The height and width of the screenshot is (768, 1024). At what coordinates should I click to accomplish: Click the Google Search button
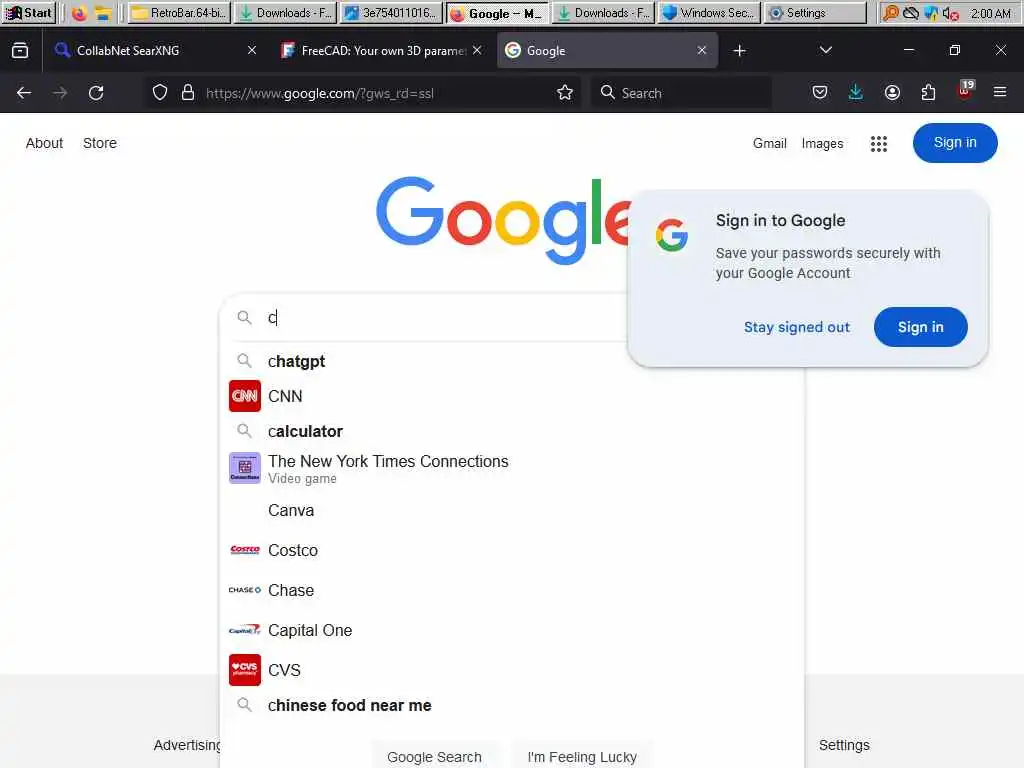click(x=434, y=756)
